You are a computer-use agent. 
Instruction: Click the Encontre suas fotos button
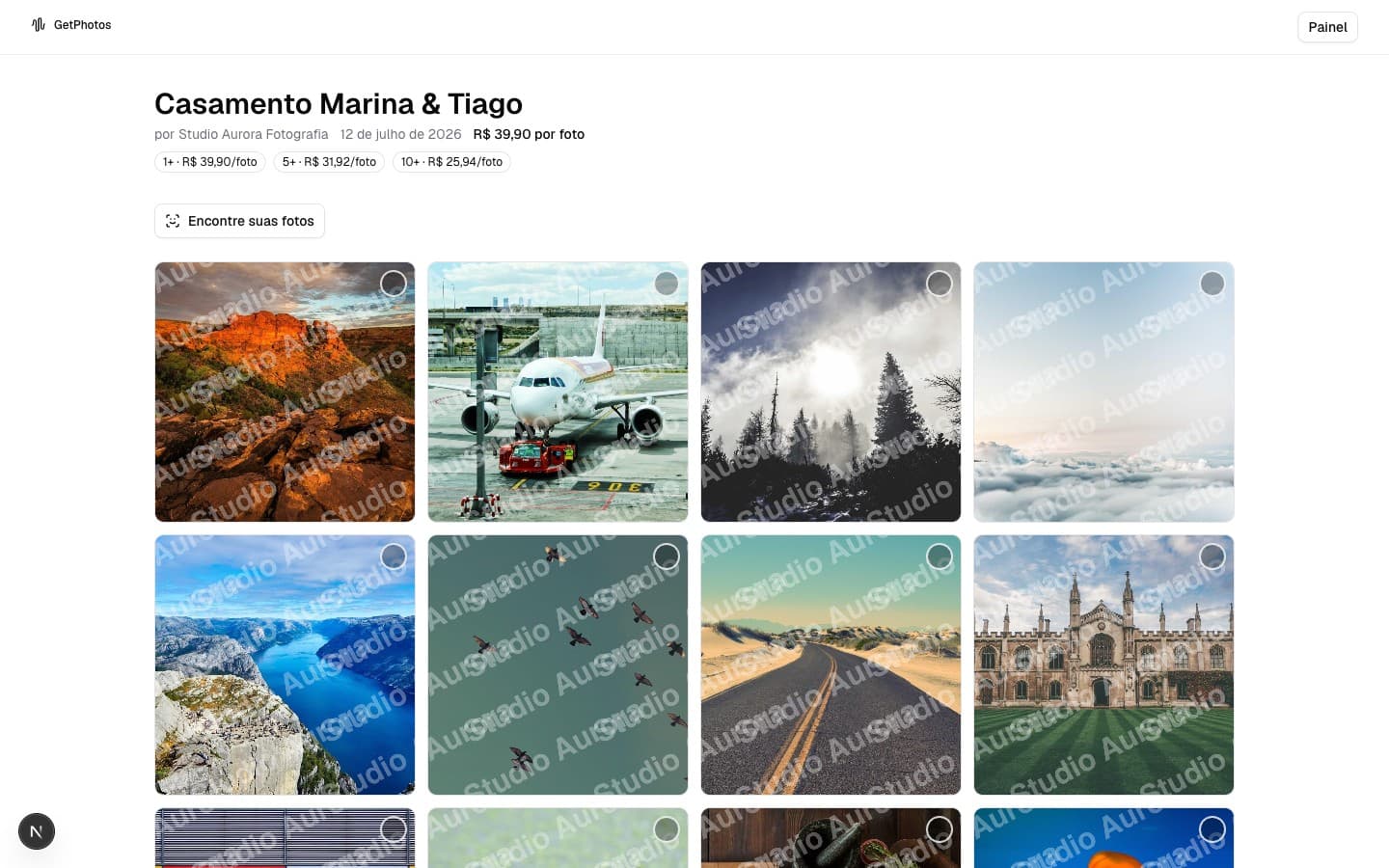pos(239,221)
